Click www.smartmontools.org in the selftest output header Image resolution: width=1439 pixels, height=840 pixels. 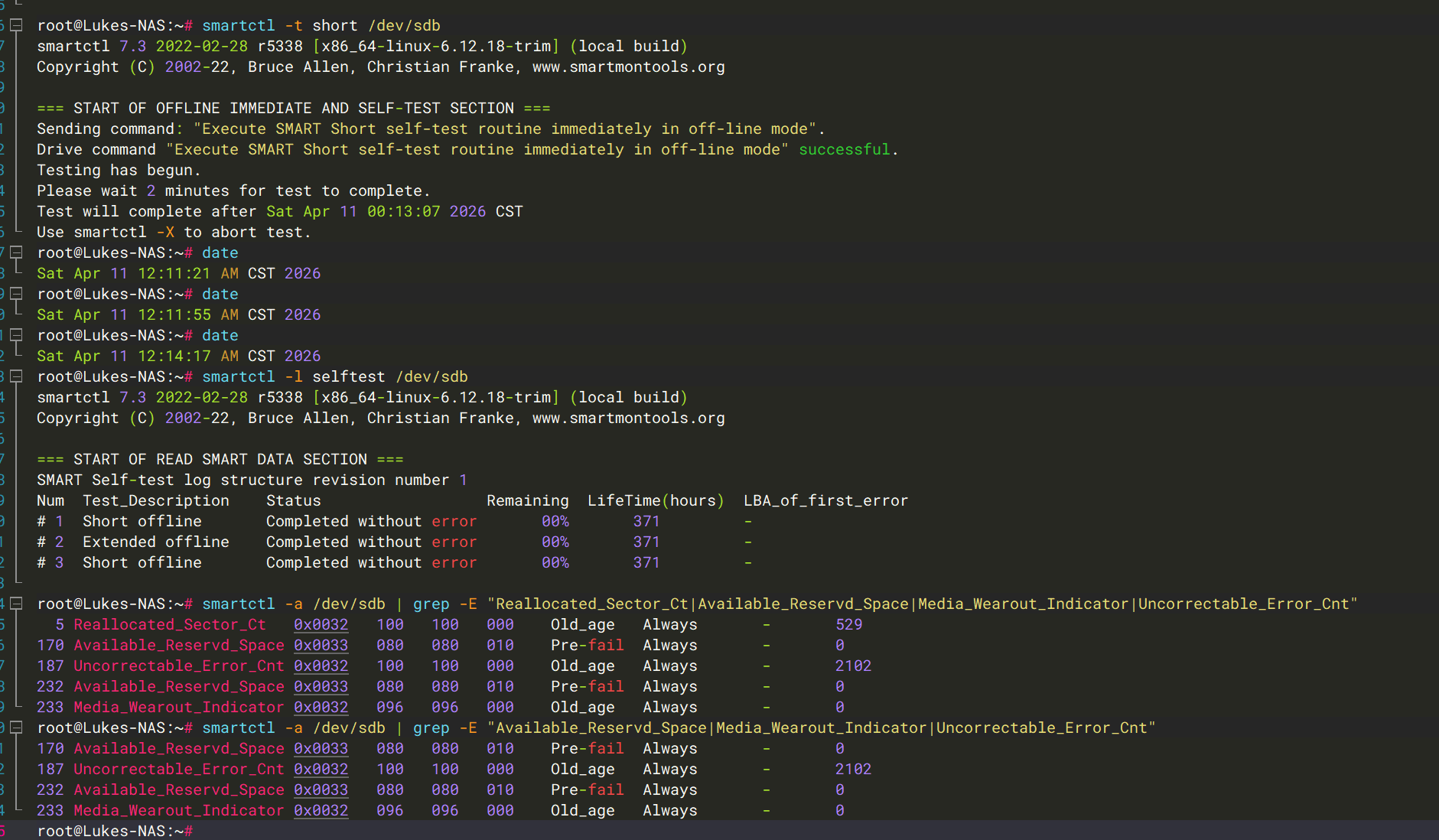pyautogui.click(x=628, y=418)
